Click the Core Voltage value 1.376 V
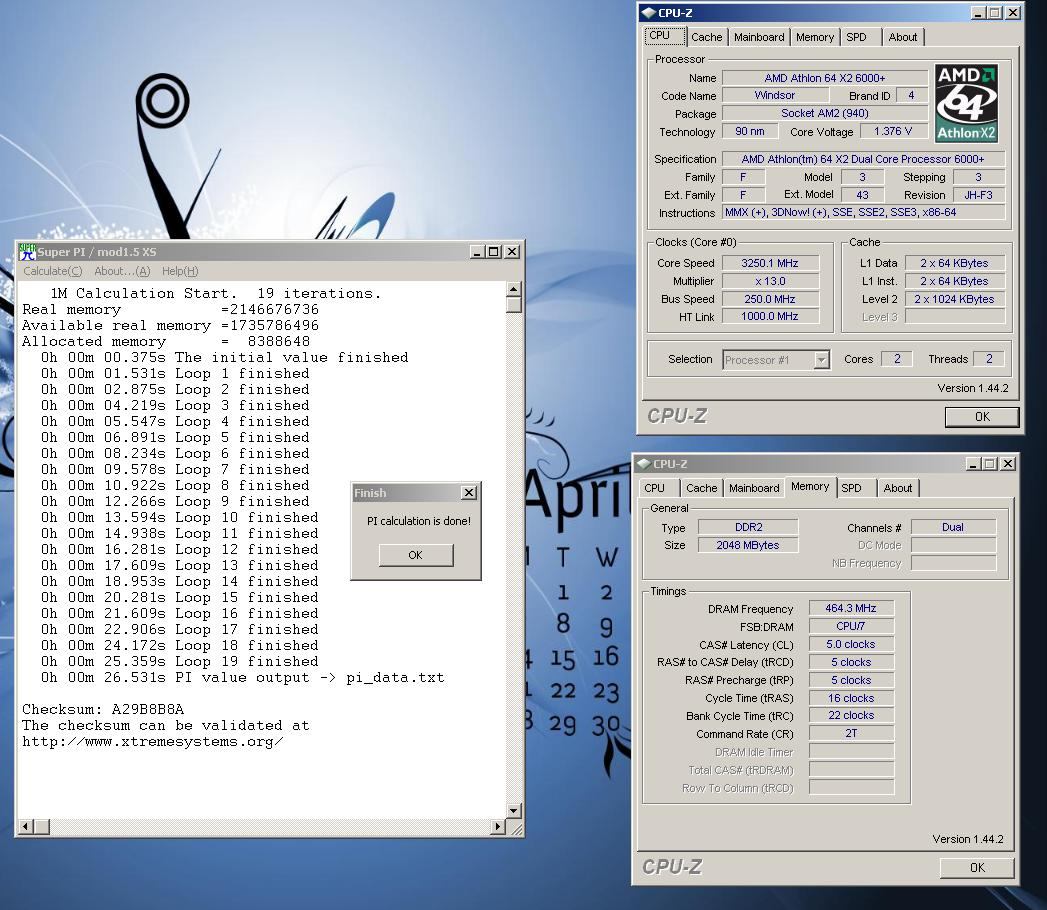1047x910 pixels. pyautogui.click(x=893, y=132)
